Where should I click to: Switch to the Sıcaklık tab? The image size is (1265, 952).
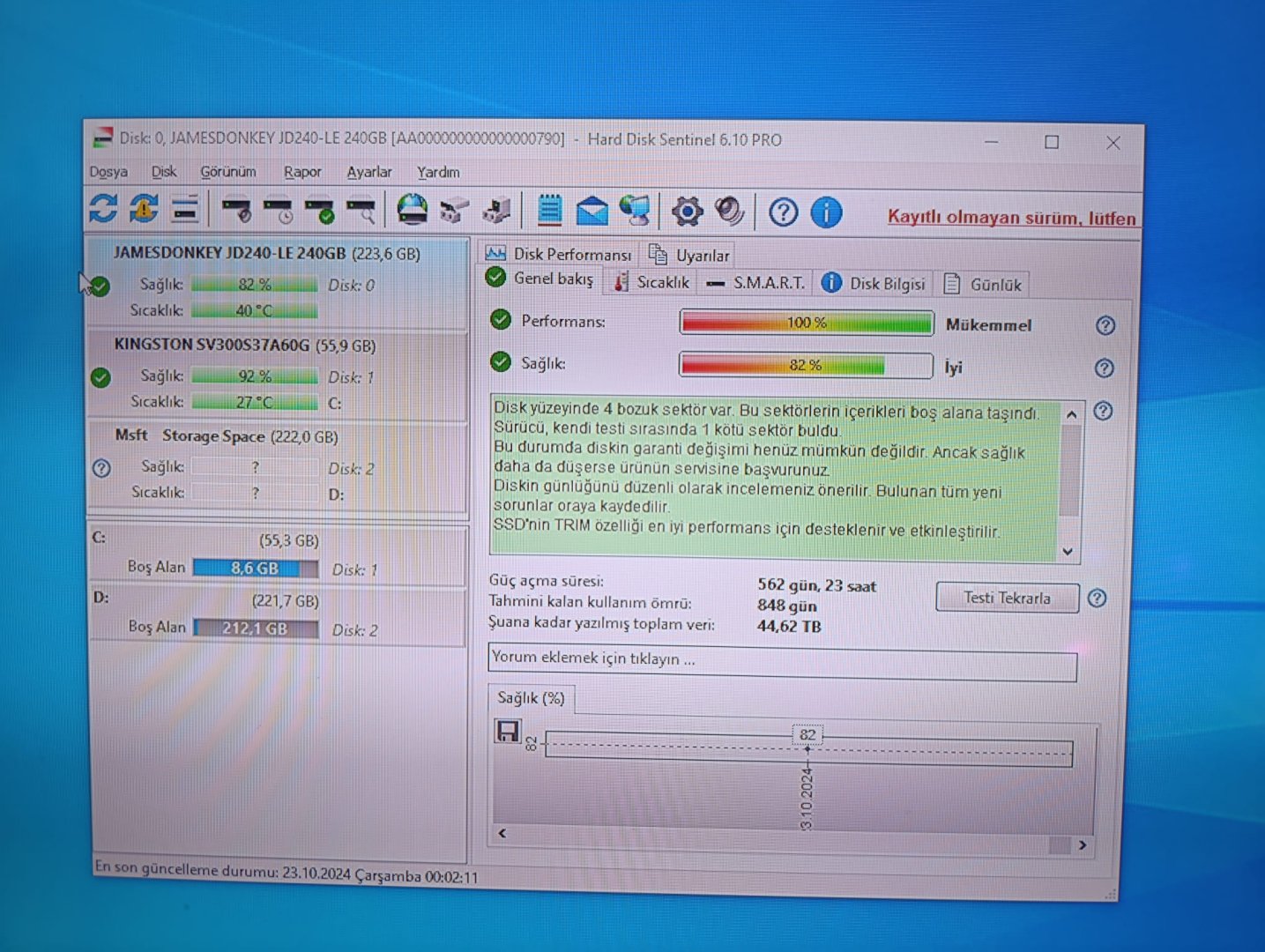pyautogui.click(x=652, y=282)
